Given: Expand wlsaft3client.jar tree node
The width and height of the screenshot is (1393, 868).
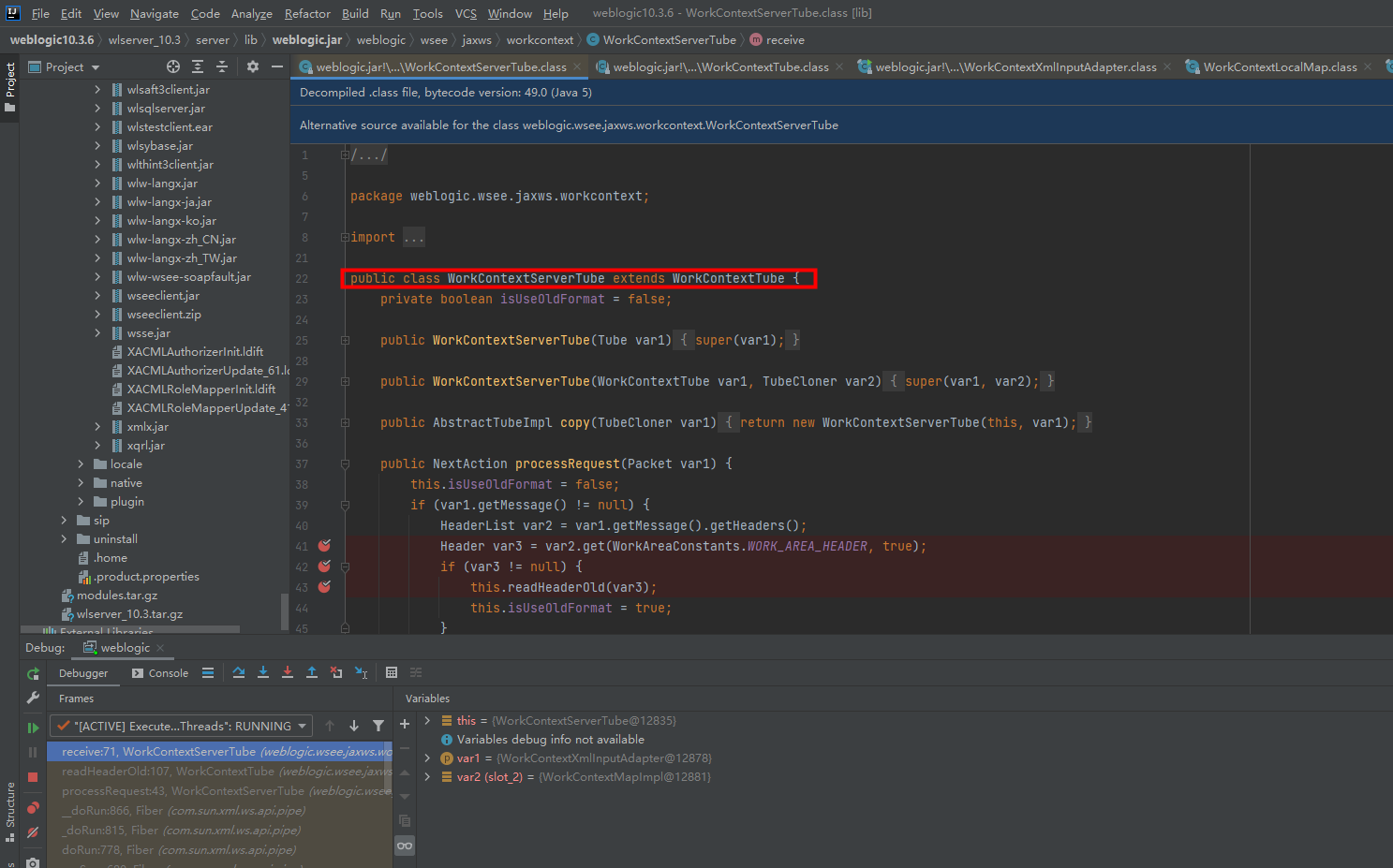Looking at the screenshot, I should coord(97,89).
